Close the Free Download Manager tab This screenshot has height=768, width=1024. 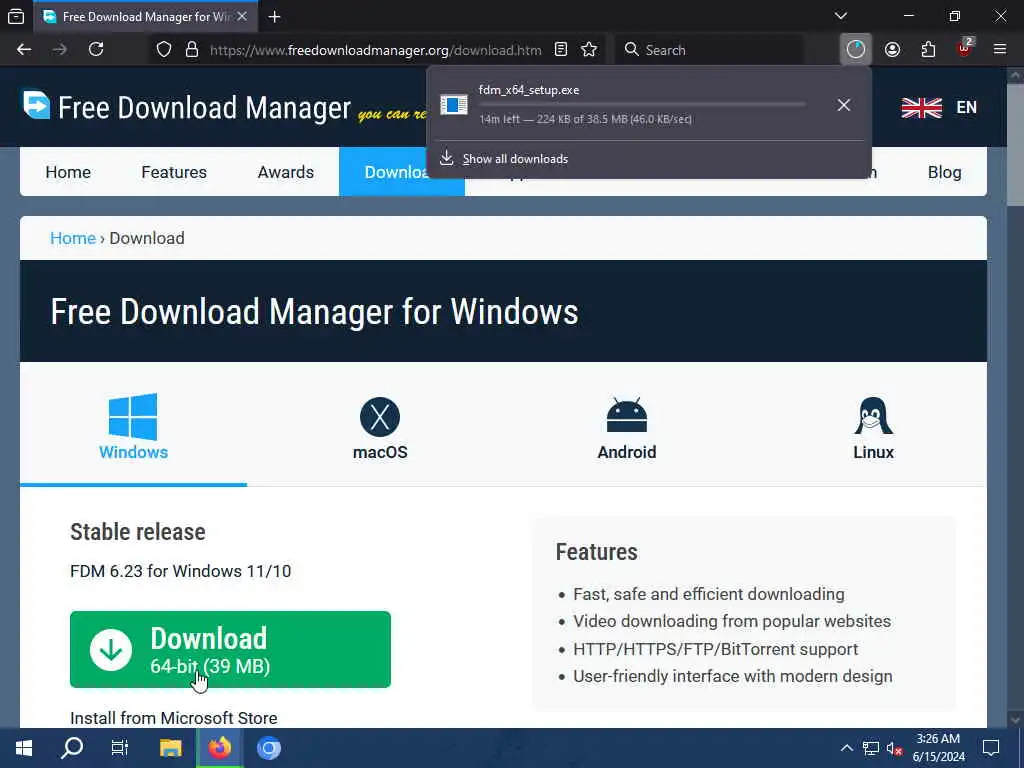pyautogui.click(x=242, y=16)
